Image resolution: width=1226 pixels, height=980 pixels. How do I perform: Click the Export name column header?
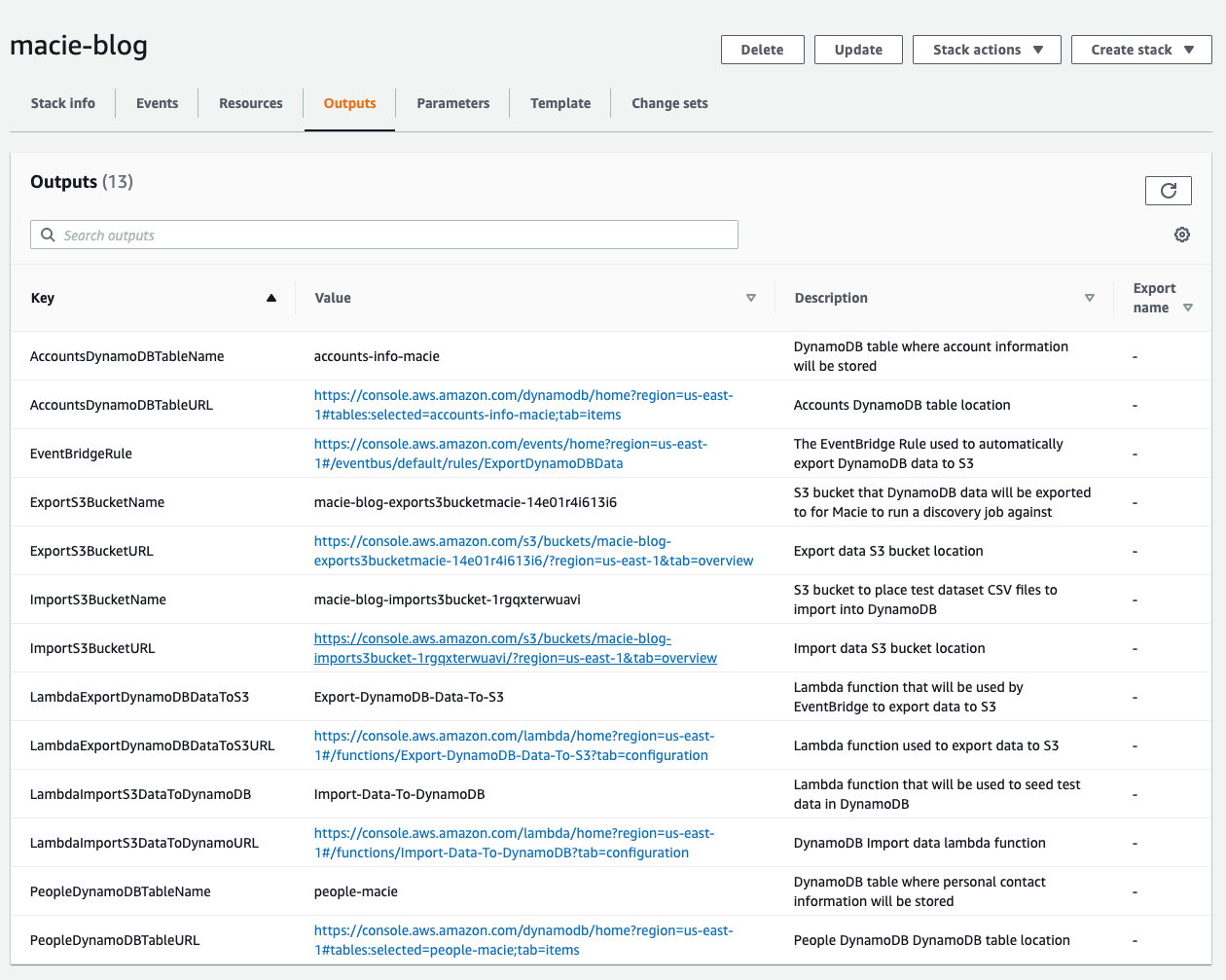click(1154, 298)
